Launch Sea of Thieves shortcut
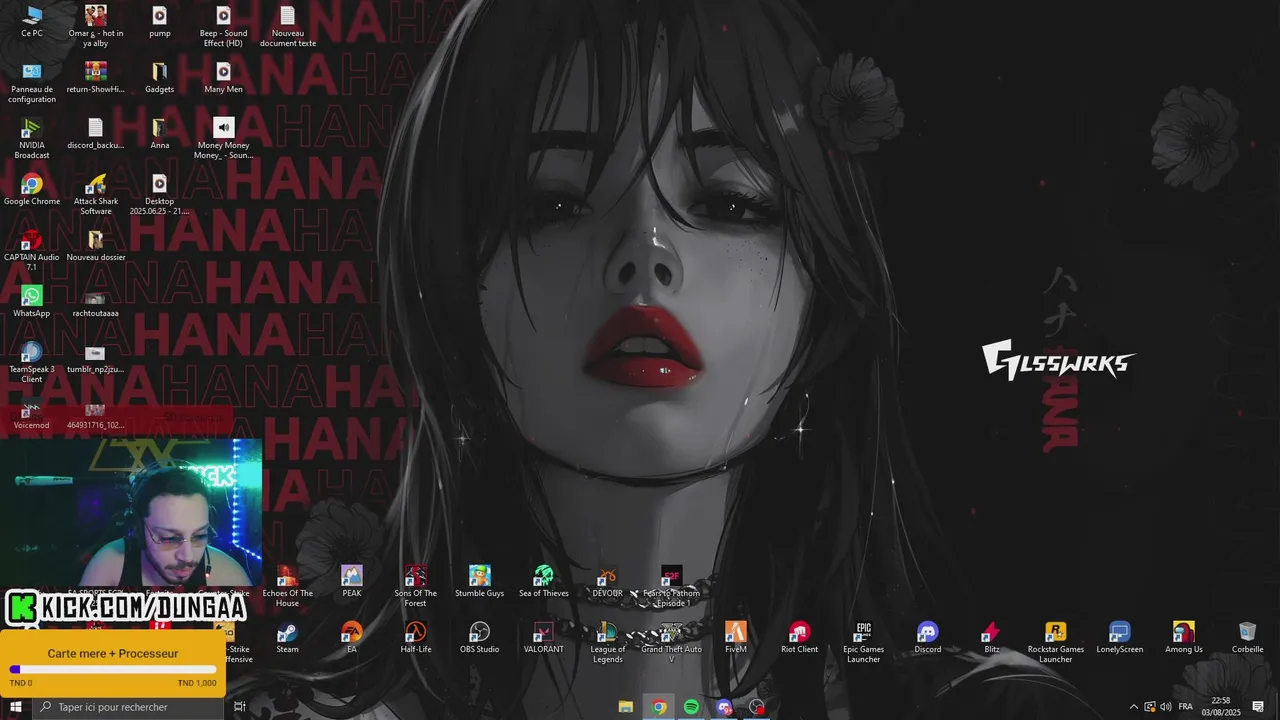Screen dimensions: 1280x720 (544, 582)
